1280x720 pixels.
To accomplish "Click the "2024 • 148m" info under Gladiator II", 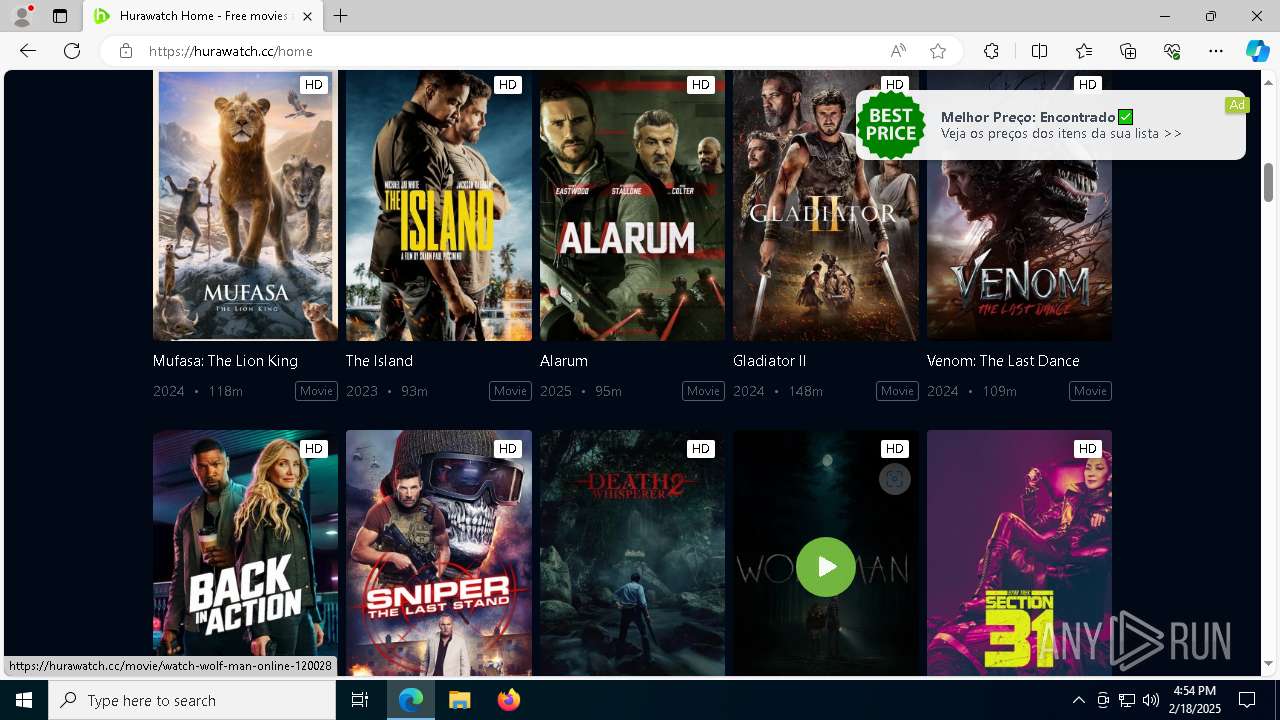I will [778, 391].
